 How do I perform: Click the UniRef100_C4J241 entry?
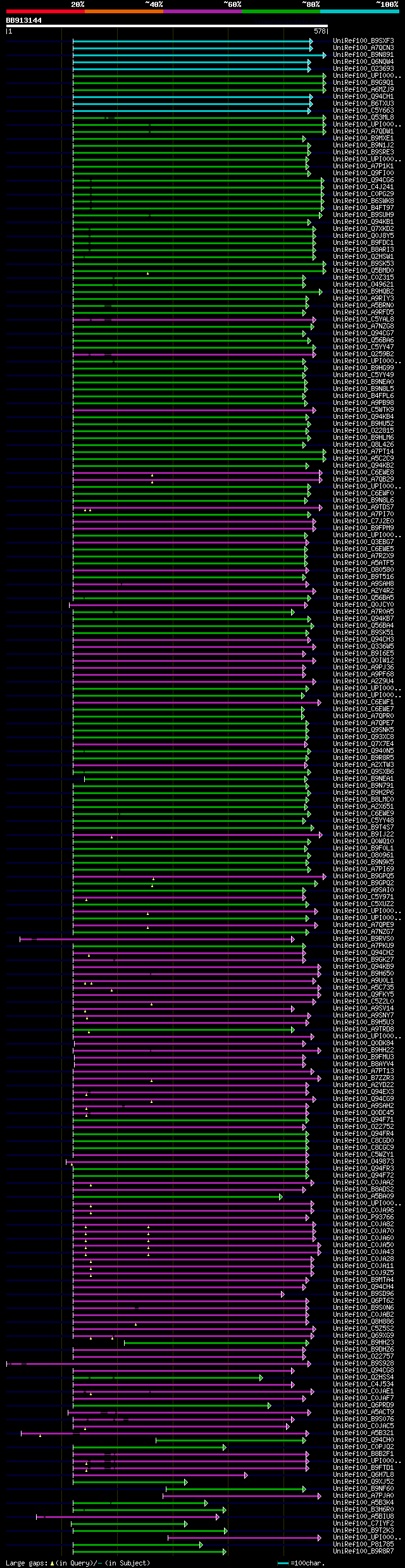363,187
